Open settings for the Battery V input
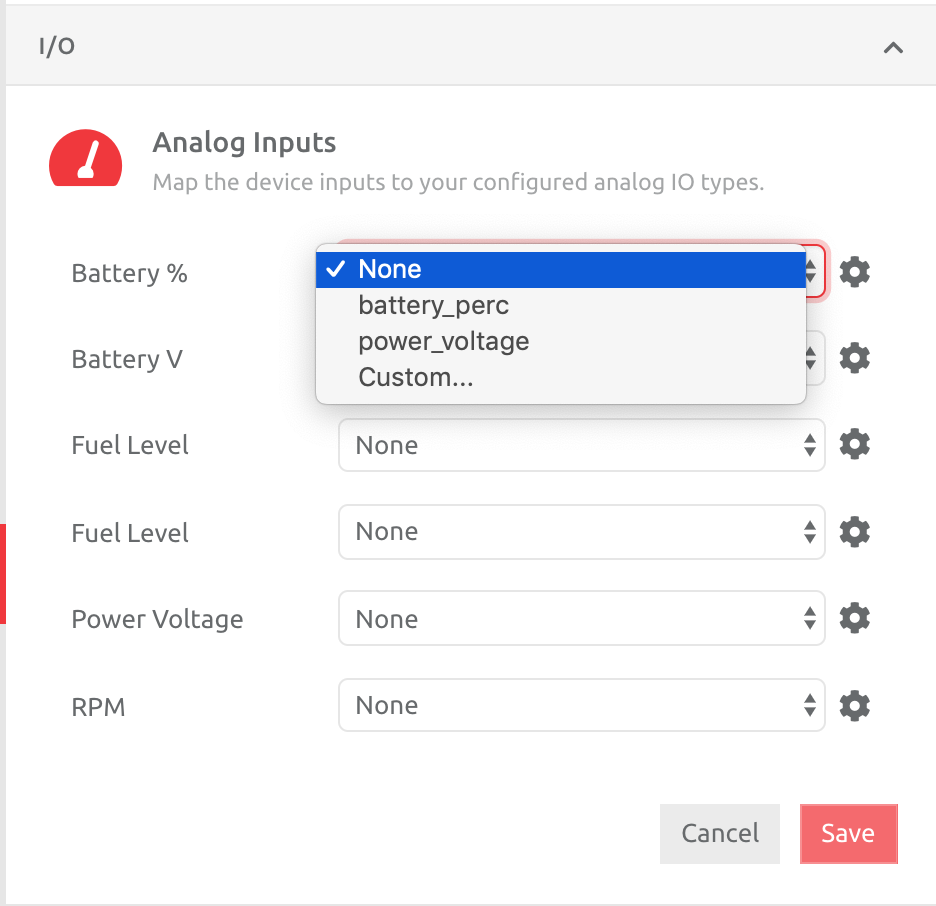Screen dimensions: 936x906 pyautogui.click(x=854, y=358)
